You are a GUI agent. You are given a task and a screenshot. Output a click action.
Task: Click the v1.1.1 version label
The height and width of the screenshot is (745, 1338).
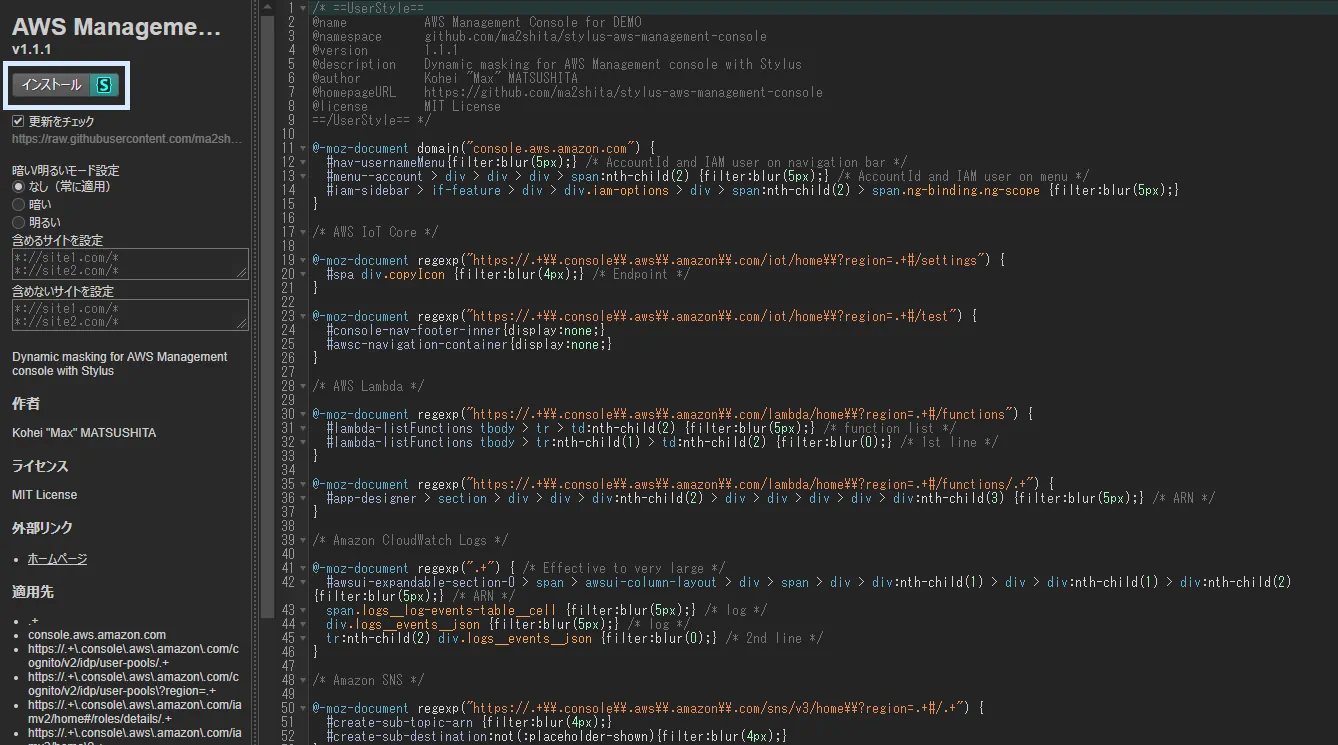click(x=32, y=49)
